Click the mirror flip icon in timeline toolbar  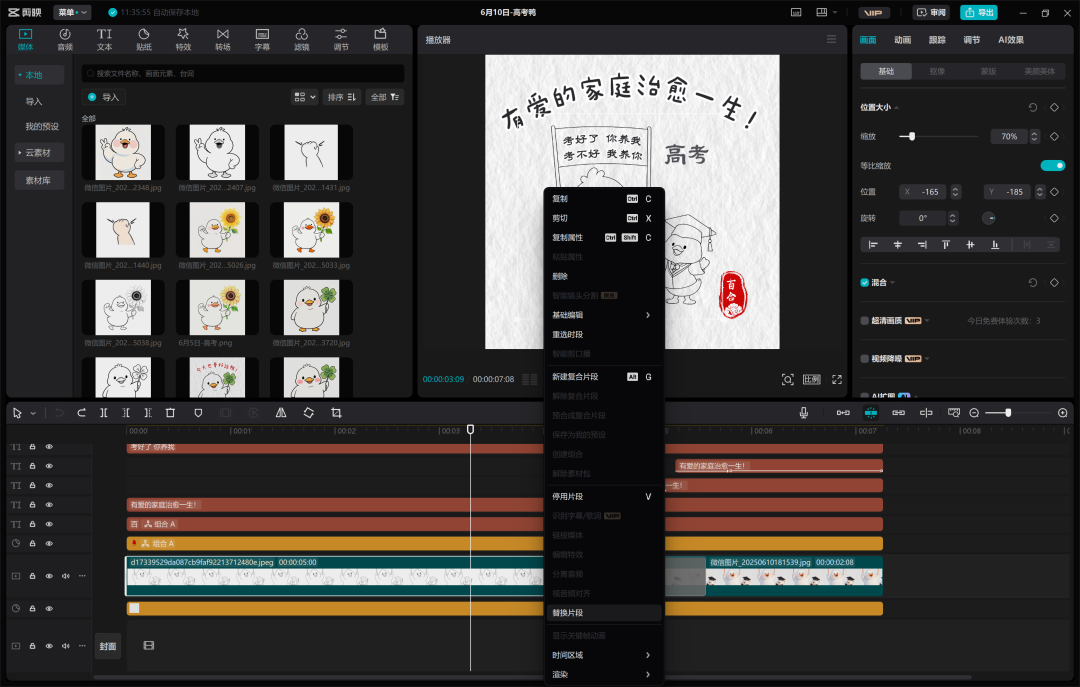[x=281, y=413]
